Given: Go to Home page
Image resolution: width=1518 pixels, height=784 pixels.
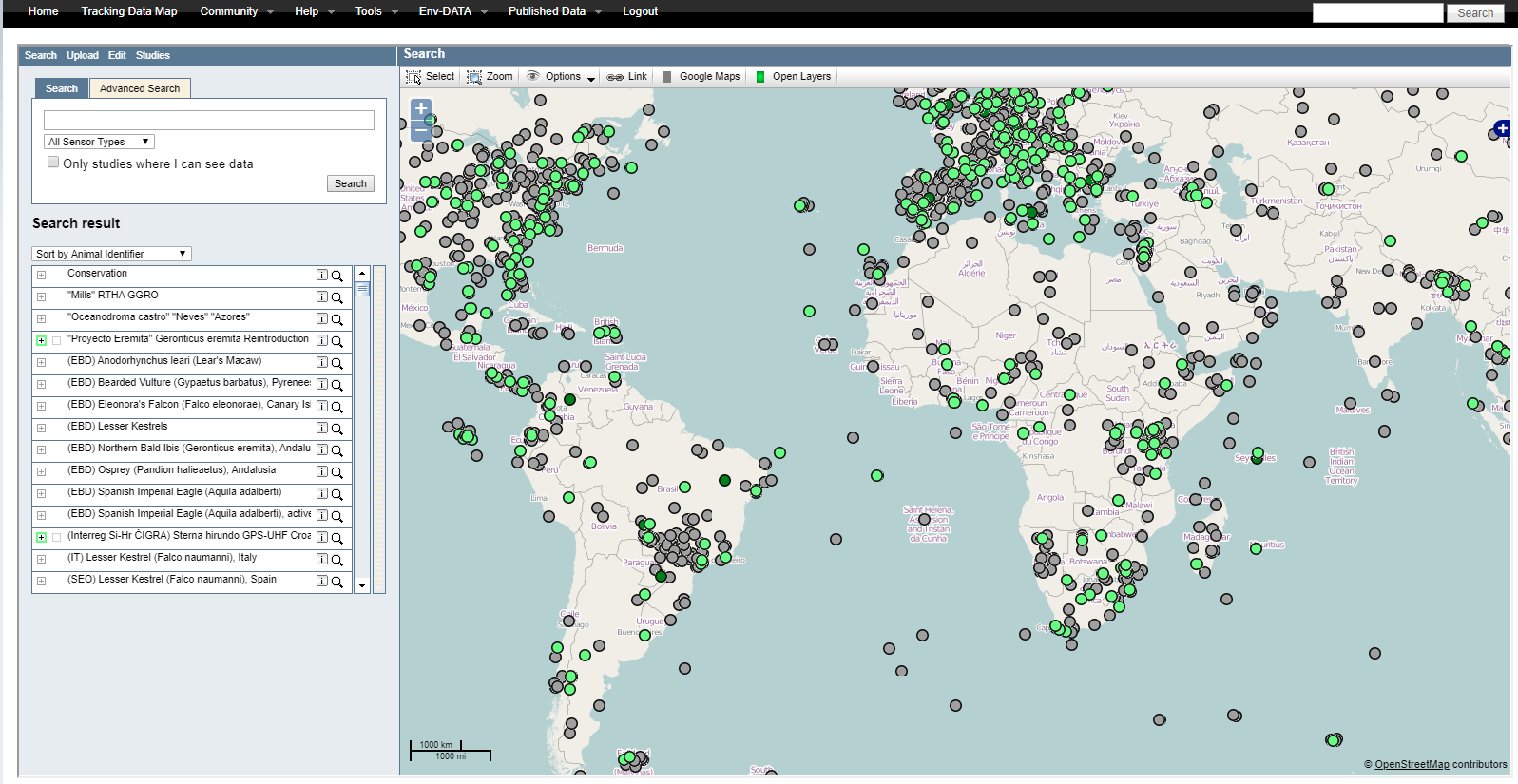Looking at the screenshot, I should pyautogui.click(x=43, y=11).
